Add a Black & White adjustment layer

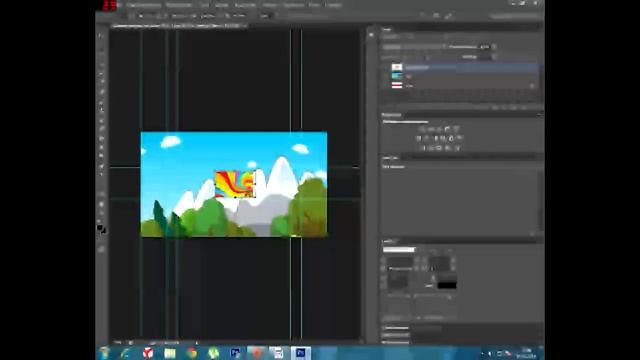click(435, 138)
